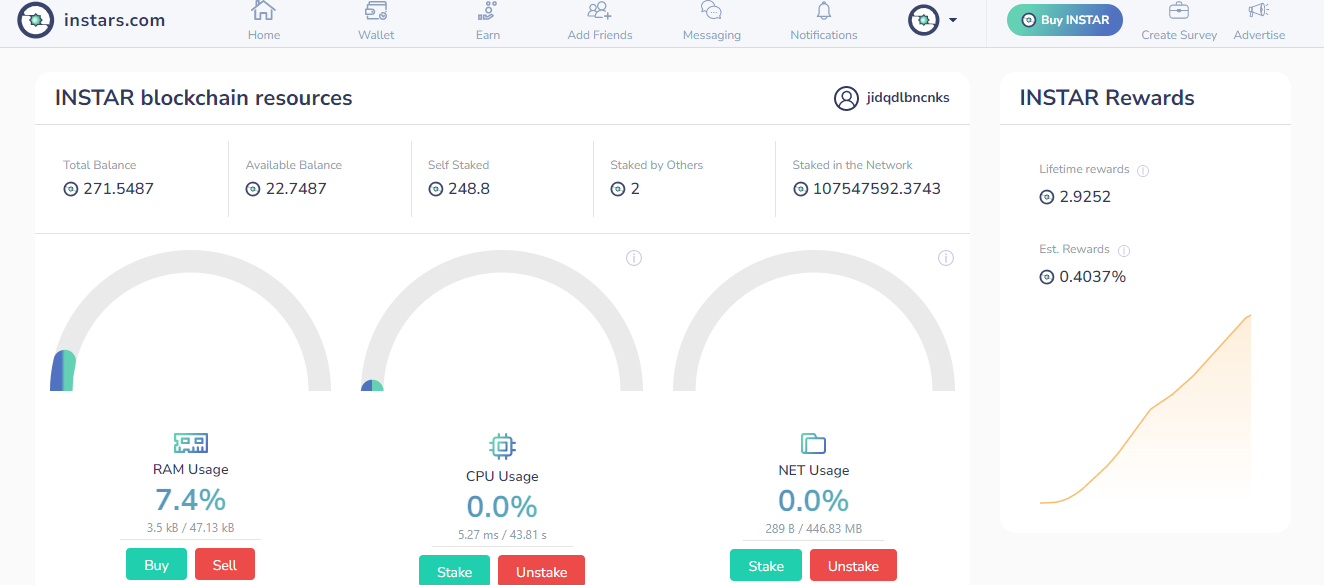
Task: Select the Add Friends menu label
Action: pos(600,35)
